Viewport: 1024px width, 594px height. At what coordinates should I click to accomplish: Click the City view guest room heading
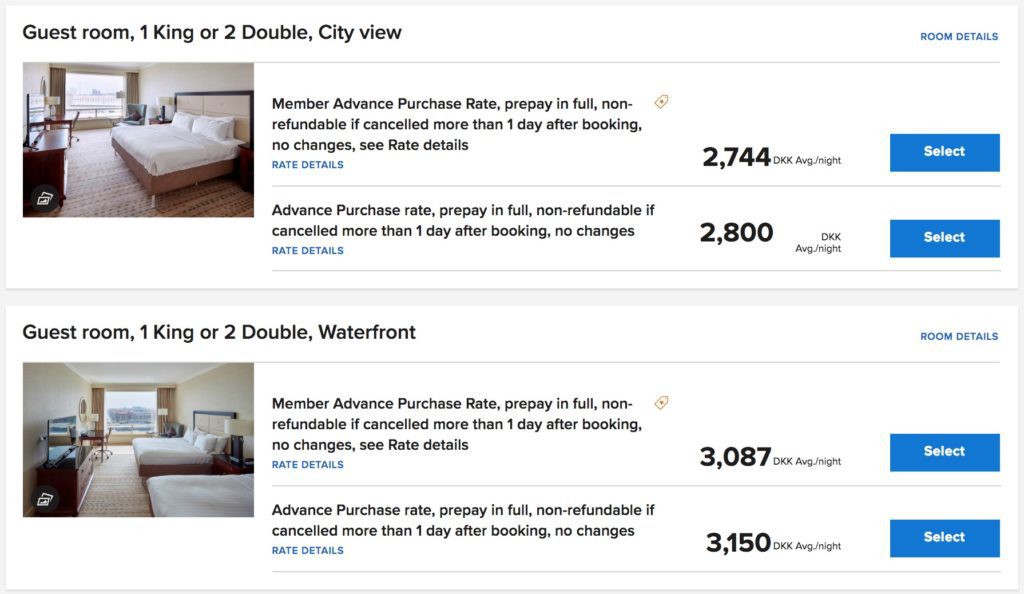(212, 33)
